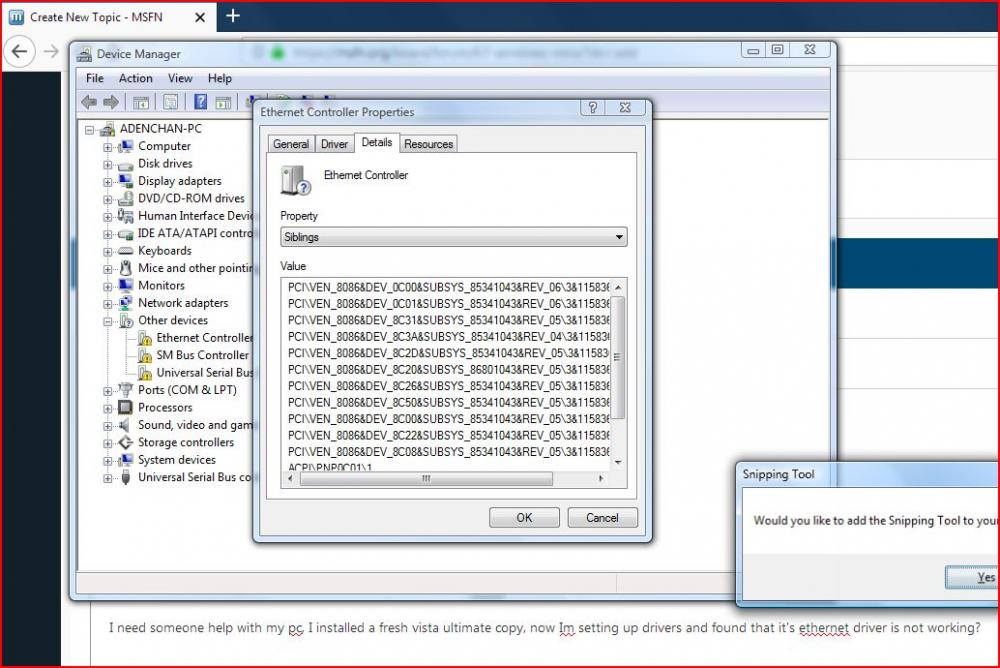Expand the Display adapters tree node
Image resolution: width=1000 pixels, height=668 pixels.
point(108,182)
